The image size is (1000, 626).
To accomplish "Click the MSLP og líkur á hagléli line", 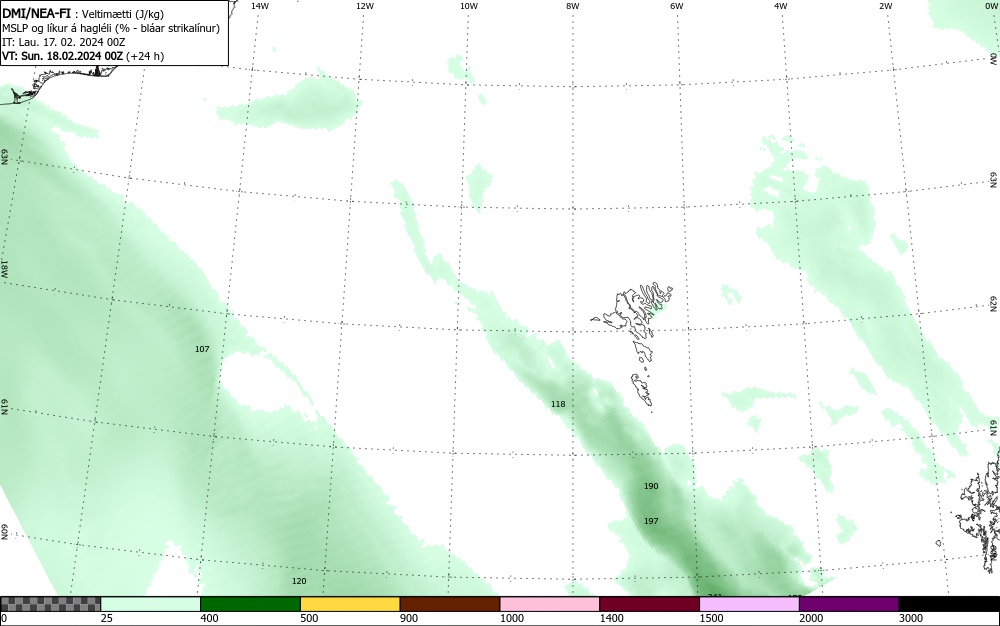I will point(111,28).
